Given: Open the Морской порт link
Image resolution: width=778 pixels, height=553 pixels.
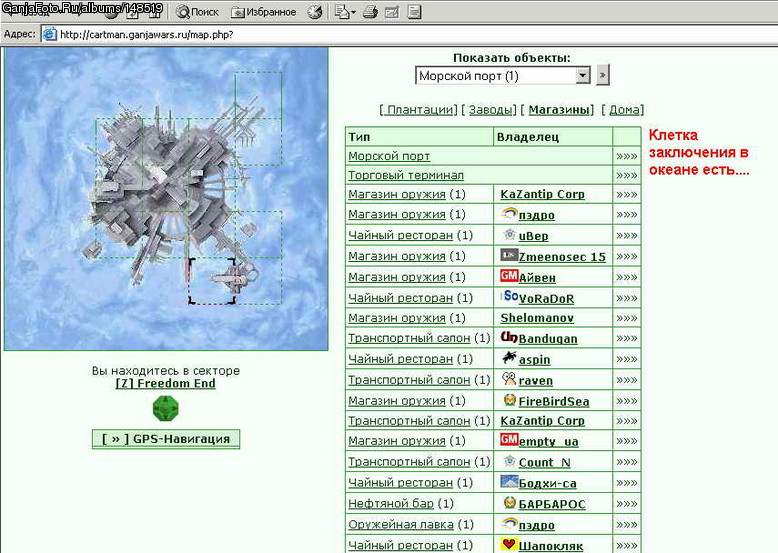Looking at the screenshot, I should pos(389,156).
